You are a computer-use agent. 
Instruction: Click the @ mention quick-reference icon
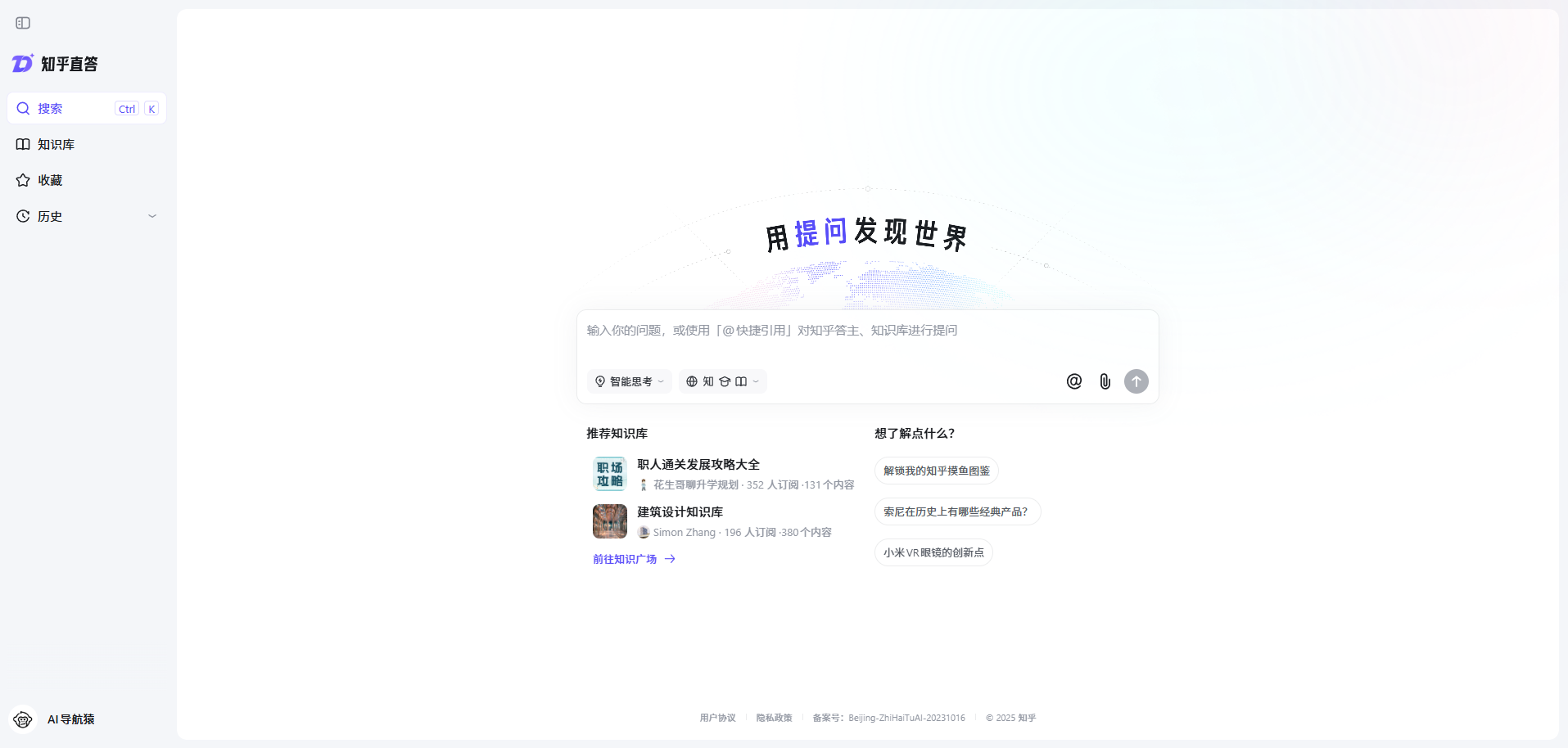click(1073, 381)
